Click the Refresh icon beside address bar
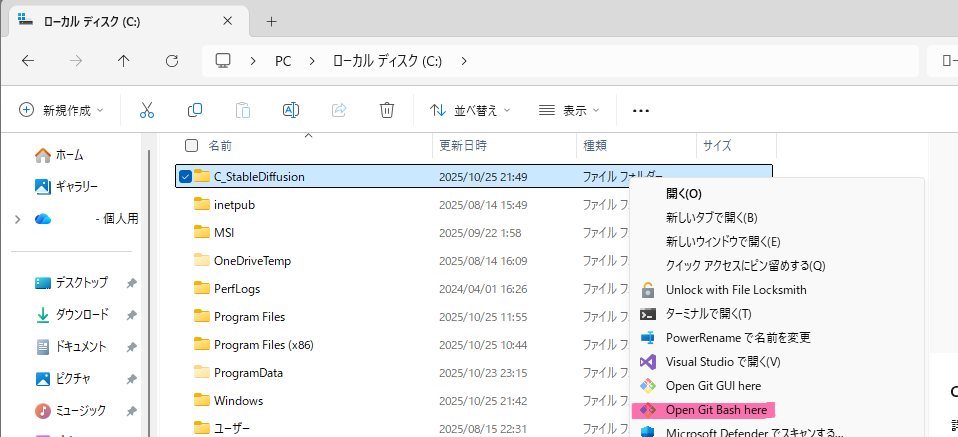 pyautogui.click(x=171, y=61)
